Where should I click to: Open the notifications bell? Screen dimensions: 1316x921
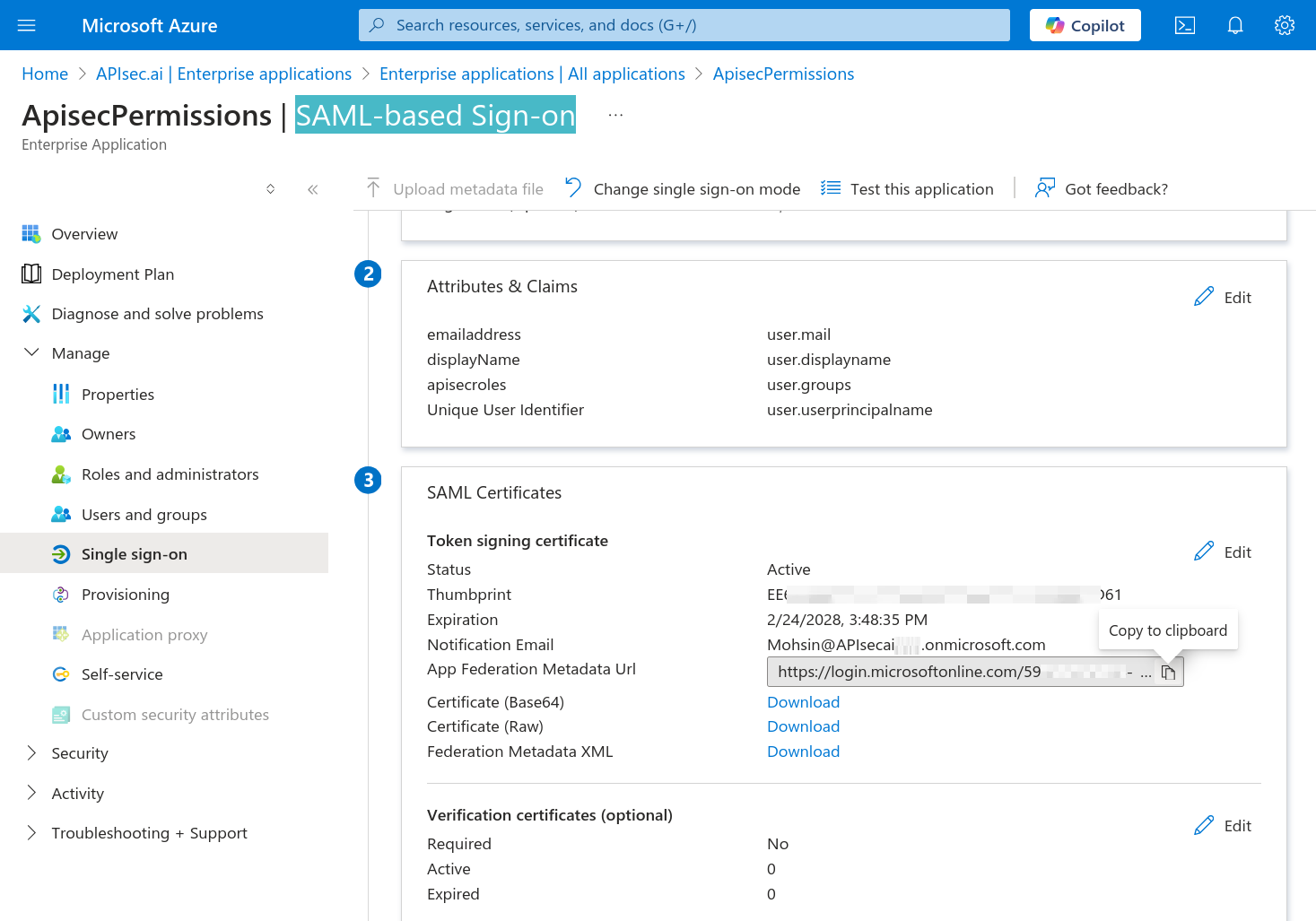point(1234,25)
